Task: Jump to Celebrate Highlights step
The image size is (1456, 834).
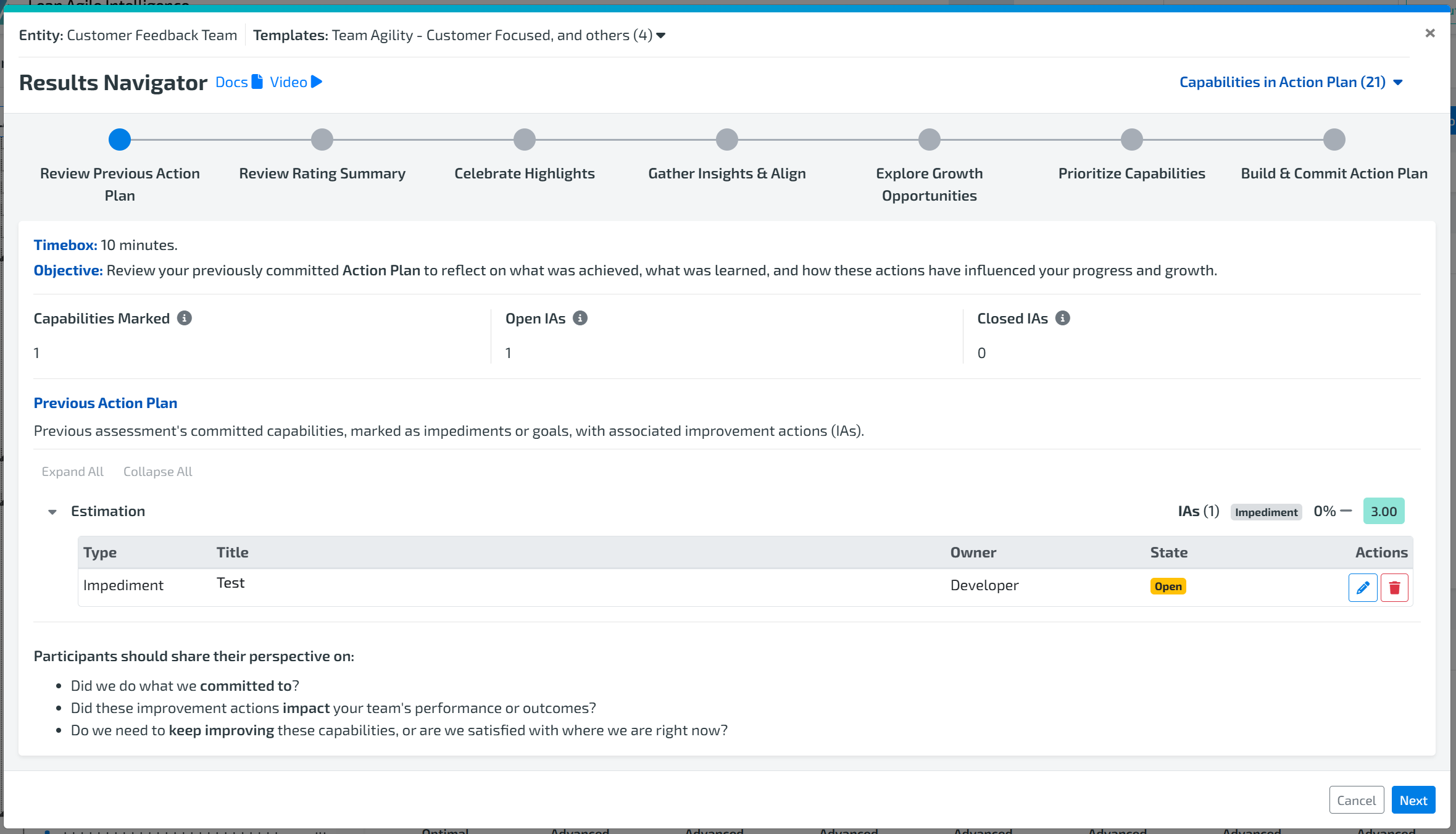Action: 524,140
